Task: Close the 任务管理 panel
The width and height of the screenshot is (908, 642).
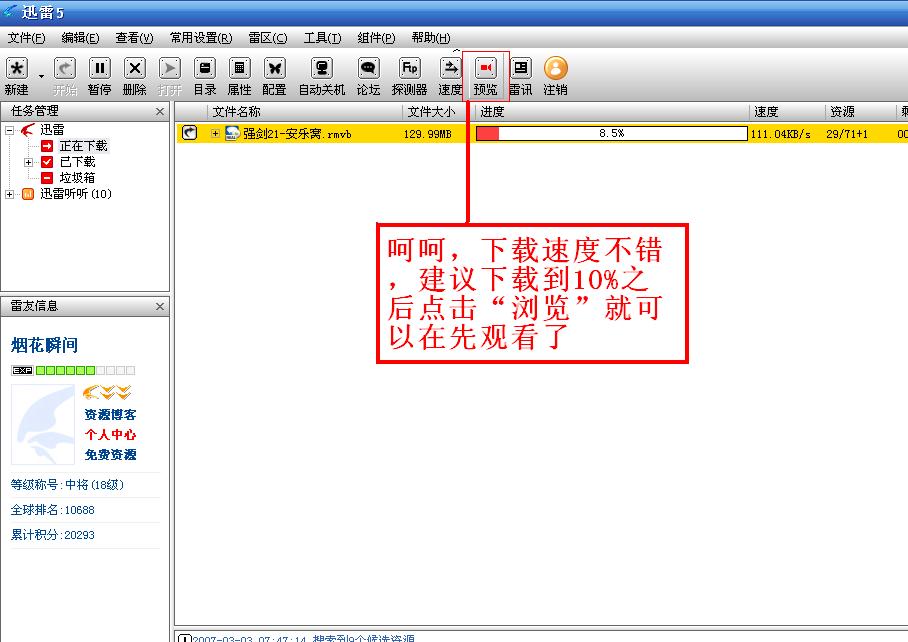Action: (160, 112)
